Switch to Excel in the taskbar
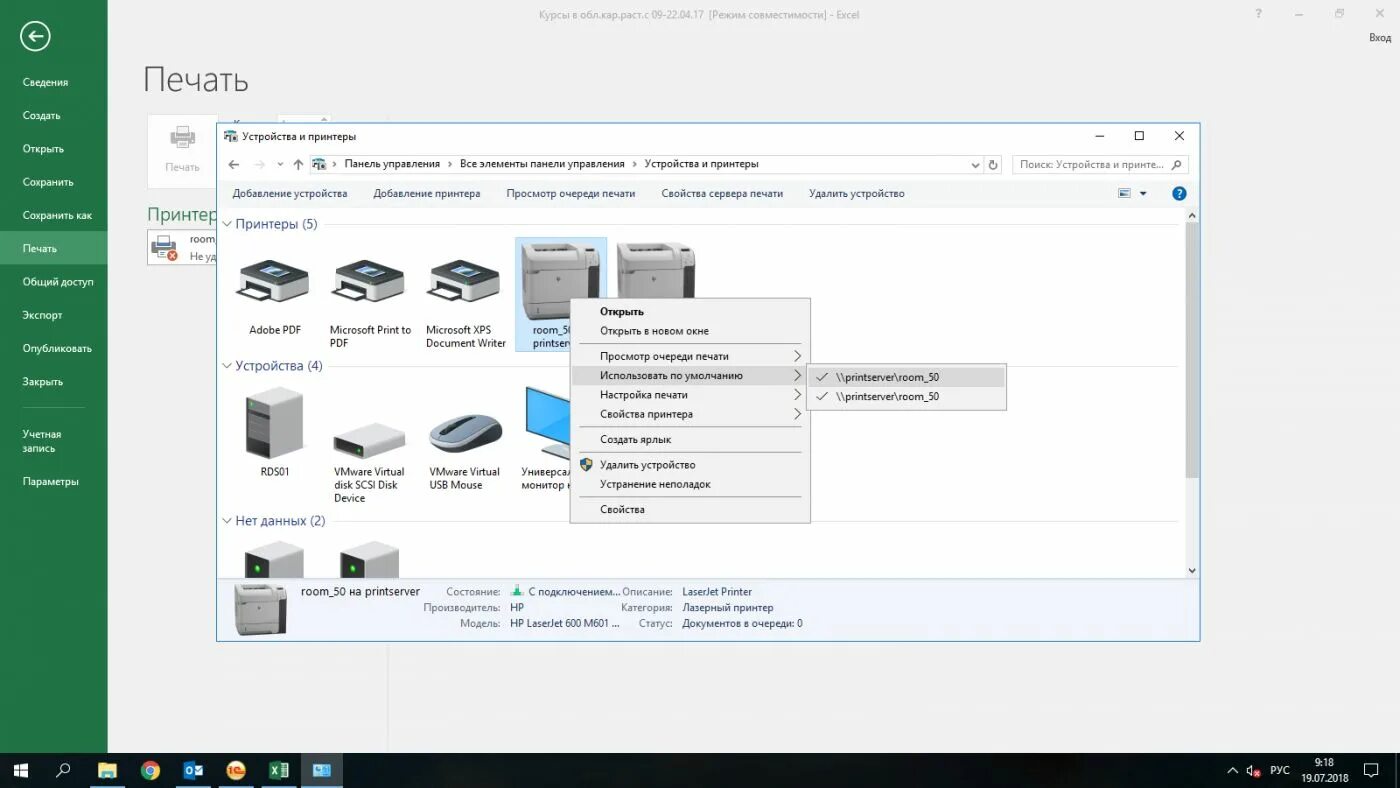Screen dimensions: 1400x788 click(x=279, y=770)
